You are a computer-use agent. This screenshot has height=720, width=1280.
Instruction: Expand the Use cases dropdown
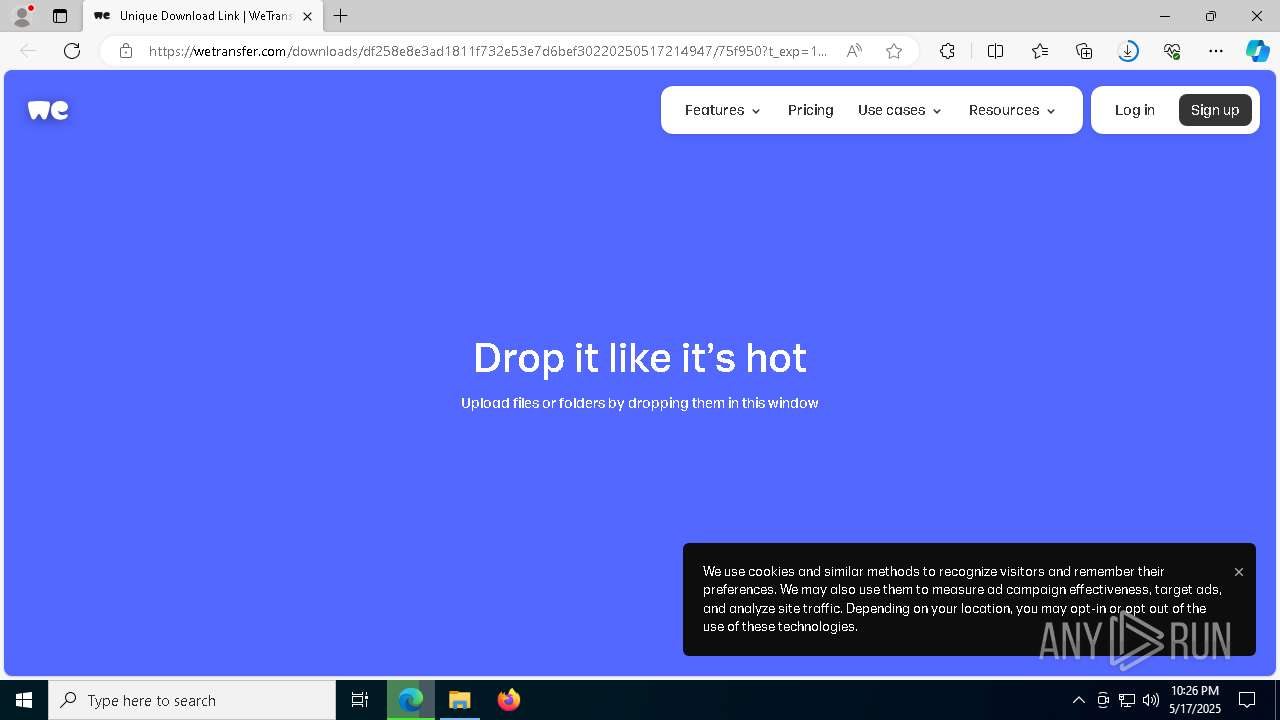pyautogui.click(x=900, y=110)
